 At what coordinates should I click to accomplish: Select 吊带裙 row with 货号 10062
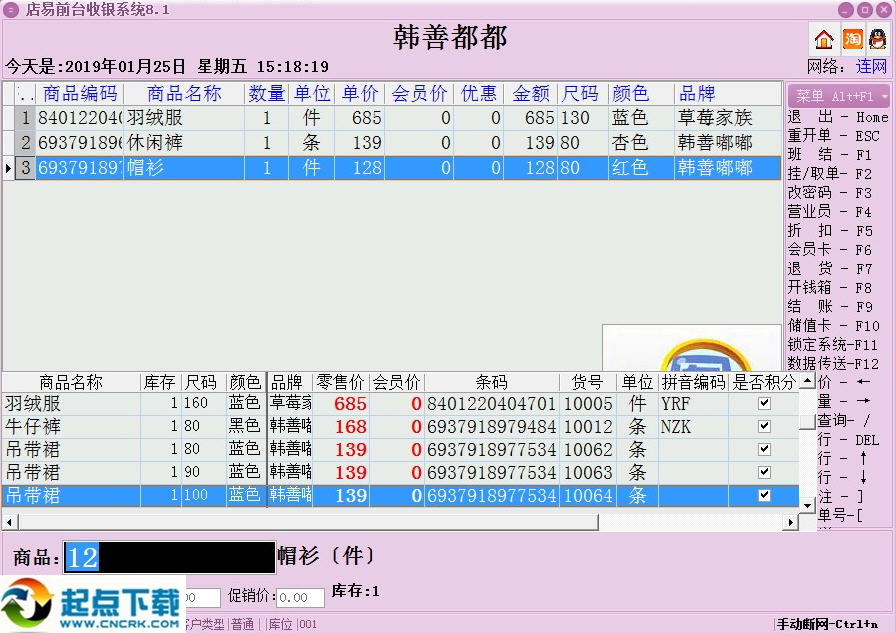click(x=401, y=449)
